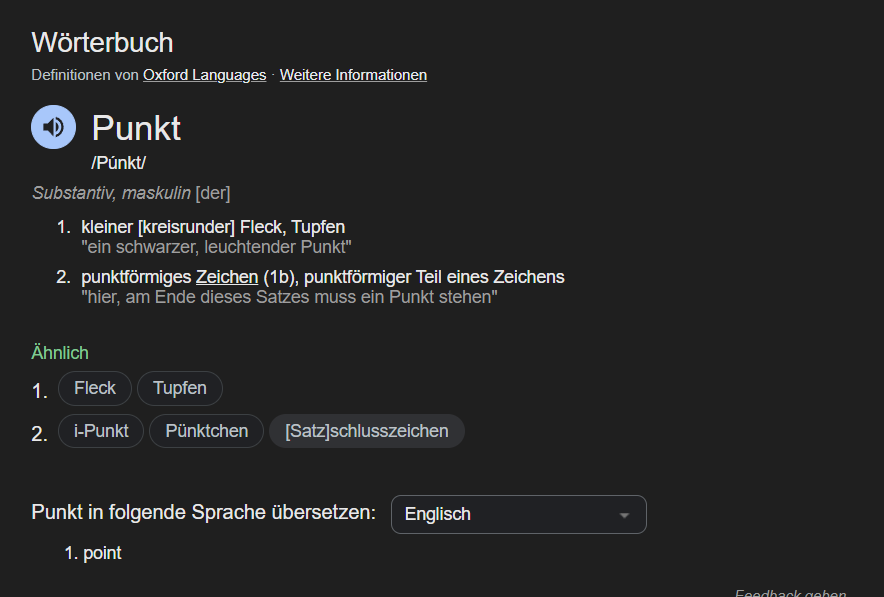This screenshot has height=597, width=884.
Task: Click the 'Substantiv, maskulin' grammar label
Action: (111, 193)
